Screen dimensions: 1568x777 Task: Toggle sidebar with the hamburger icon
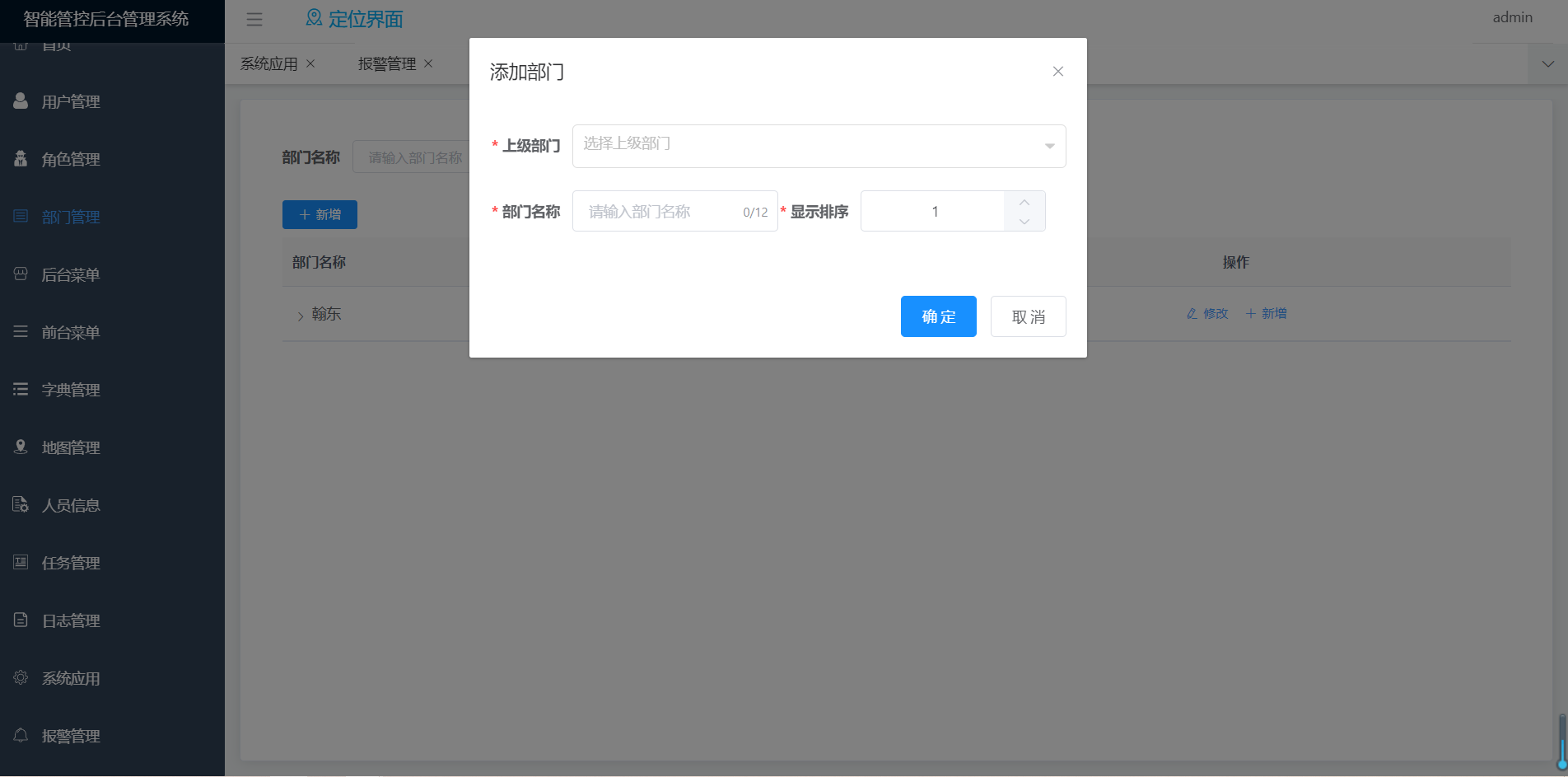[x=254, y=20]
